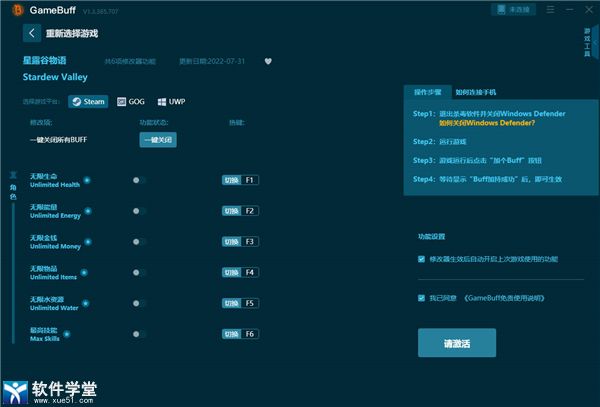Click the switch hotkey button for F1
The width and height of the screenshot is (600, 407).
point(232,180)
